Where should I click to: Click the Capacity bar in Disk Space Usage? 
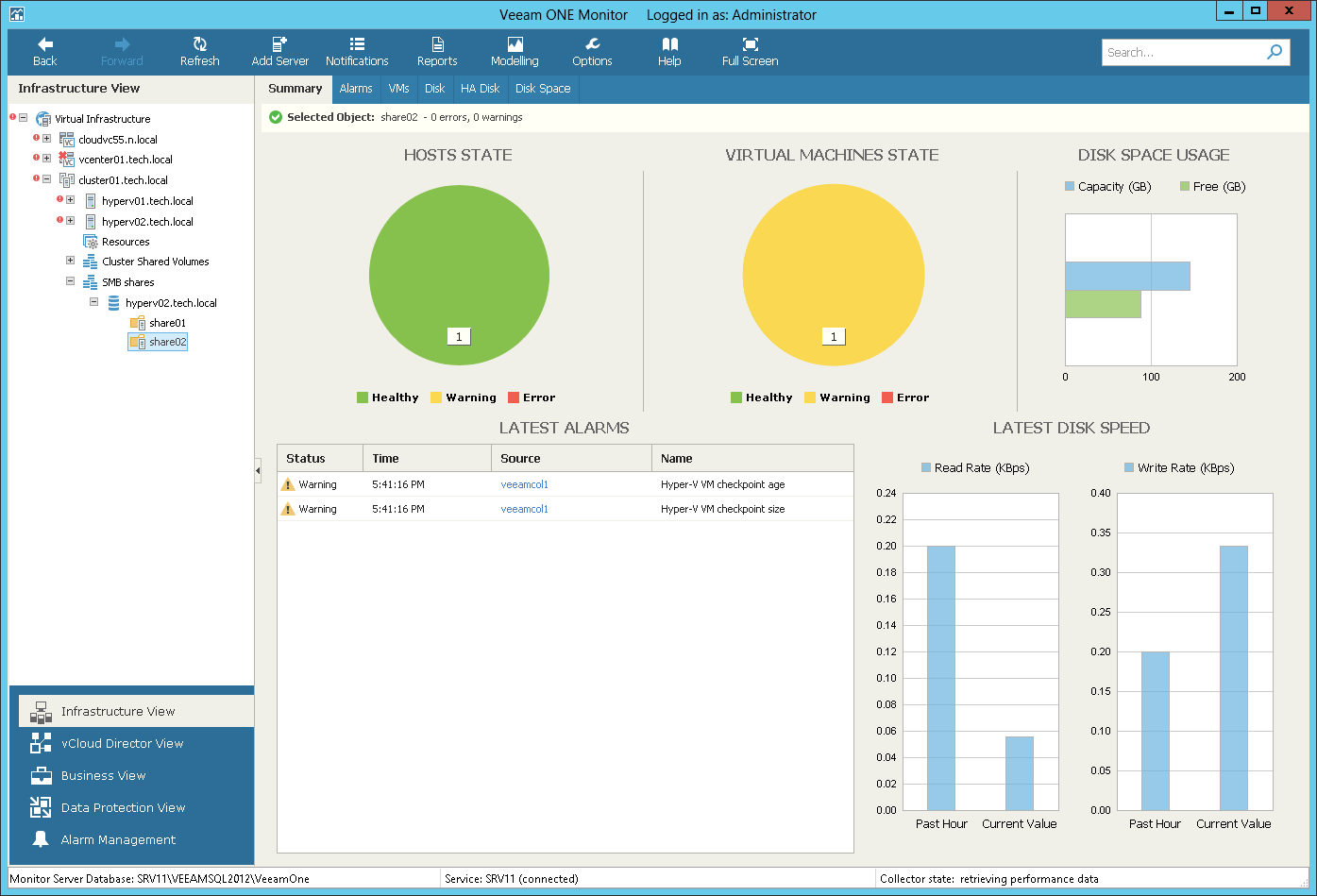point(1127,276)
